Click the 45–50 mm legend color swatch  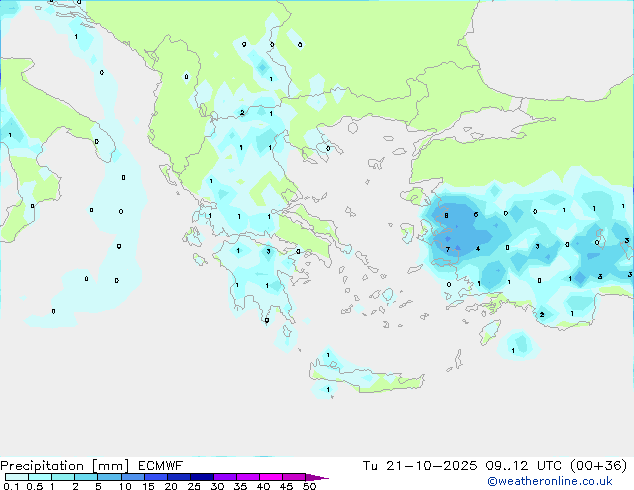(x=294, y=477)
